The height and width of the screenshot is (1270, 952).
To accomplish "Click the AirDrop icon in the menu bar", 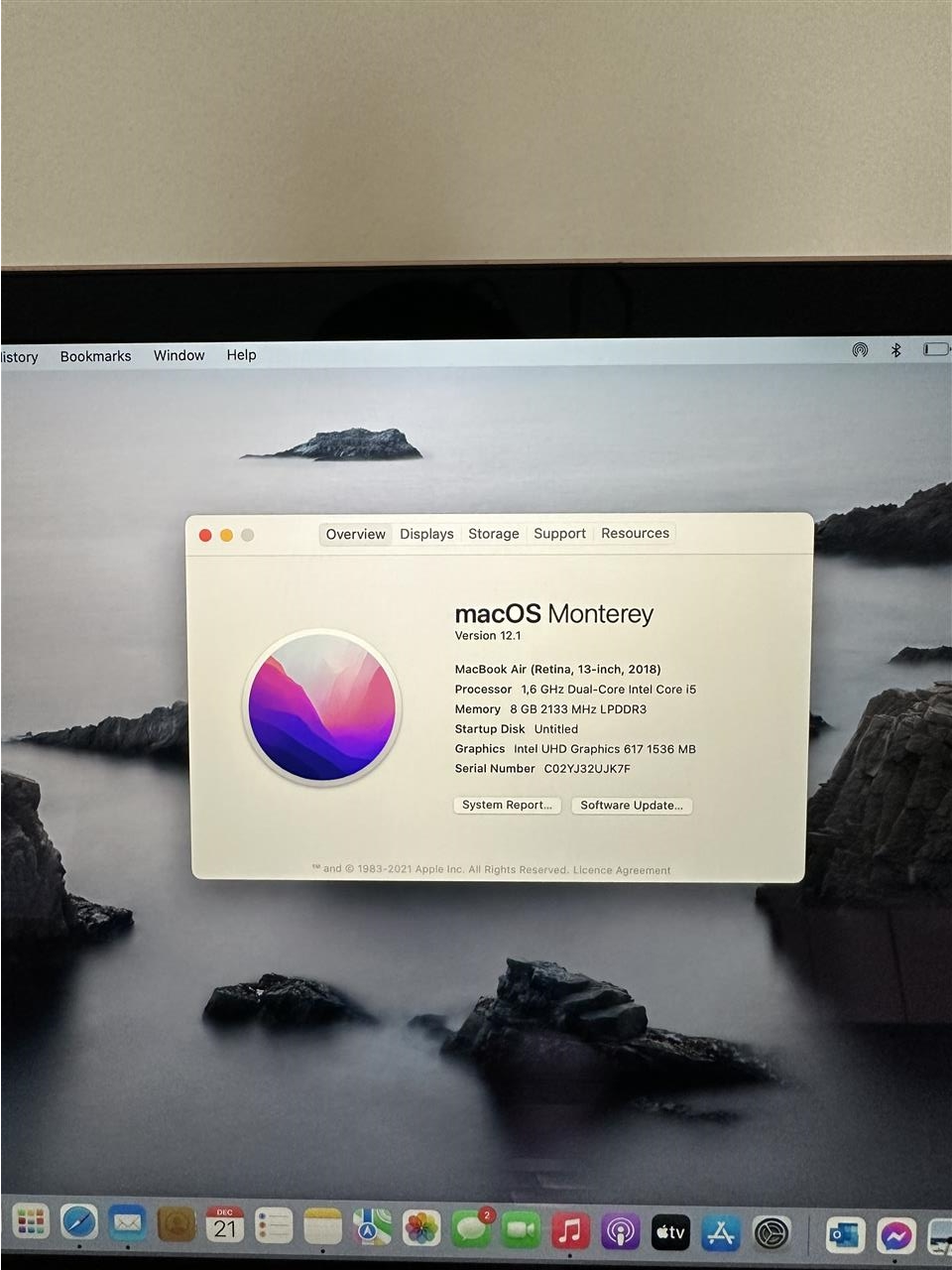I will (x=860, y=349).
